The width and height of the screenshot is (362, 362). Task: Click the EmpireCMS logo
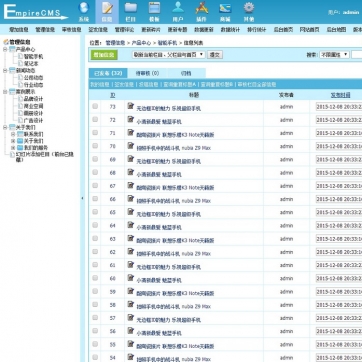click(35, 12)
